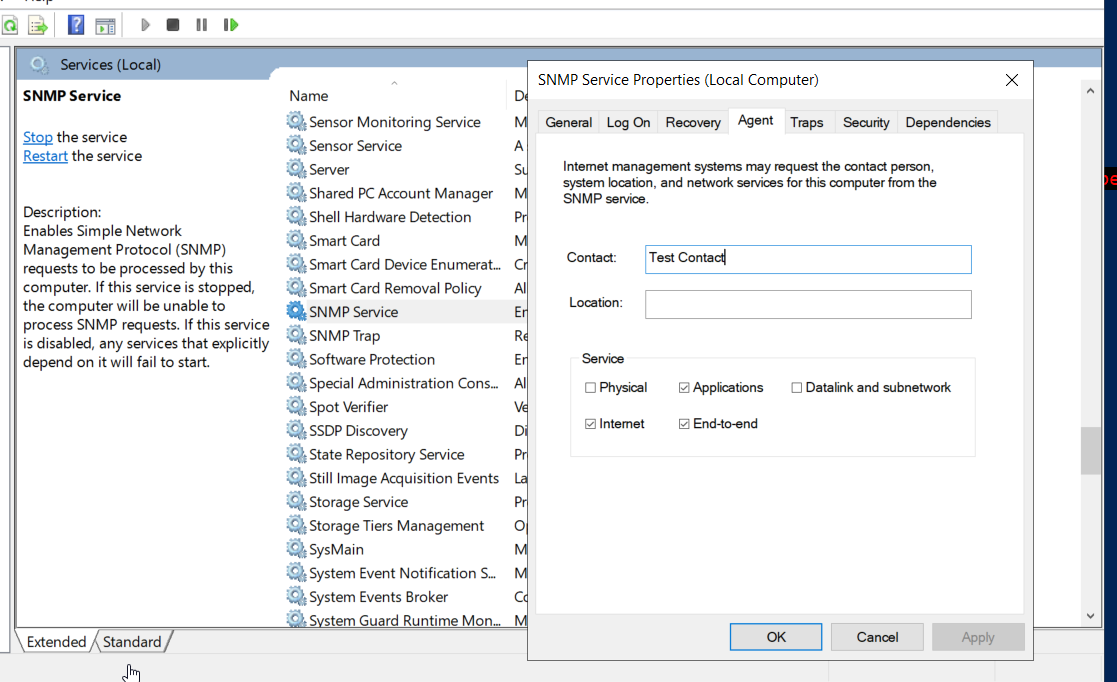Click the OK button
This screenshot has height=682, width=1117.
click(776, 637)
